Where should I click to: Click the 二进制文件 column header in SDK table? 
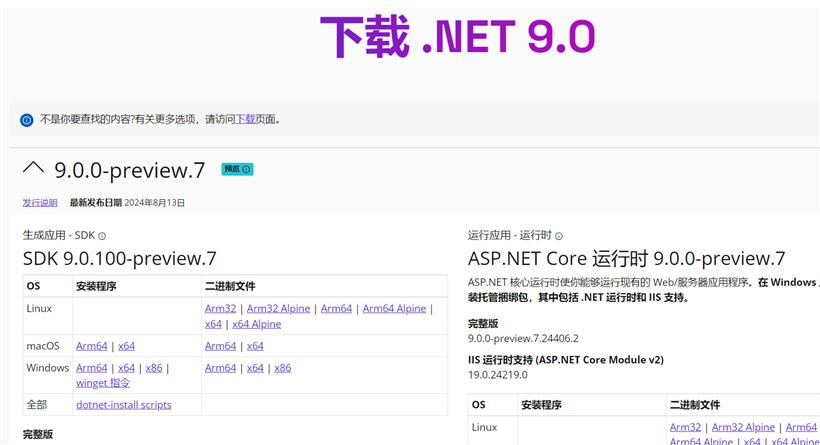pos(230,287)
